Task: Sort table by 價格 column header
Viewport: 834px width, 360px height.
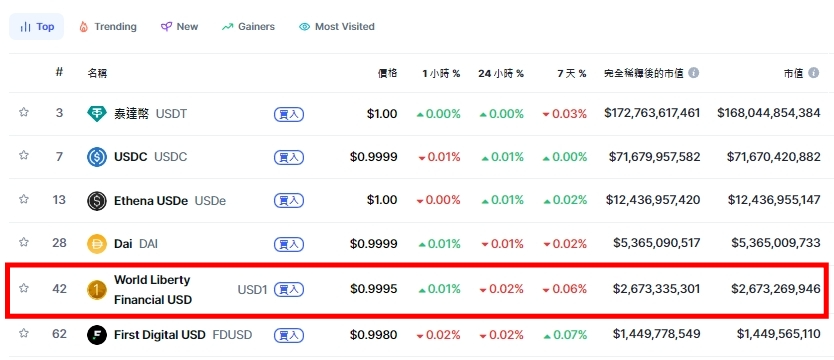Action: [387, 73]
